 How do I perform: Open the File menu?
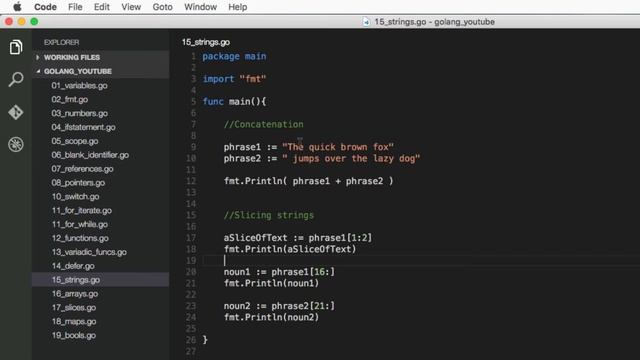pyautogui.click(x=75, y=7)
